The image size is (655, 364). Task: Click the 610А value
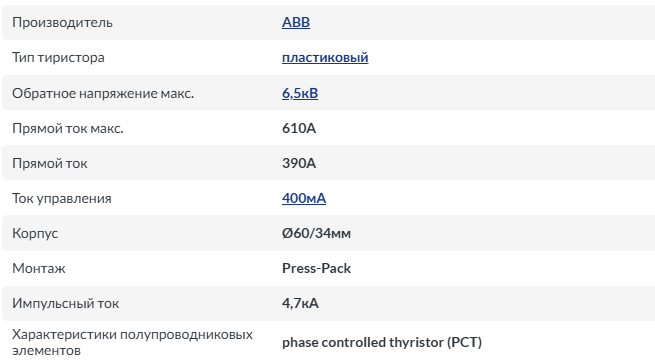[x=299, y=128]
